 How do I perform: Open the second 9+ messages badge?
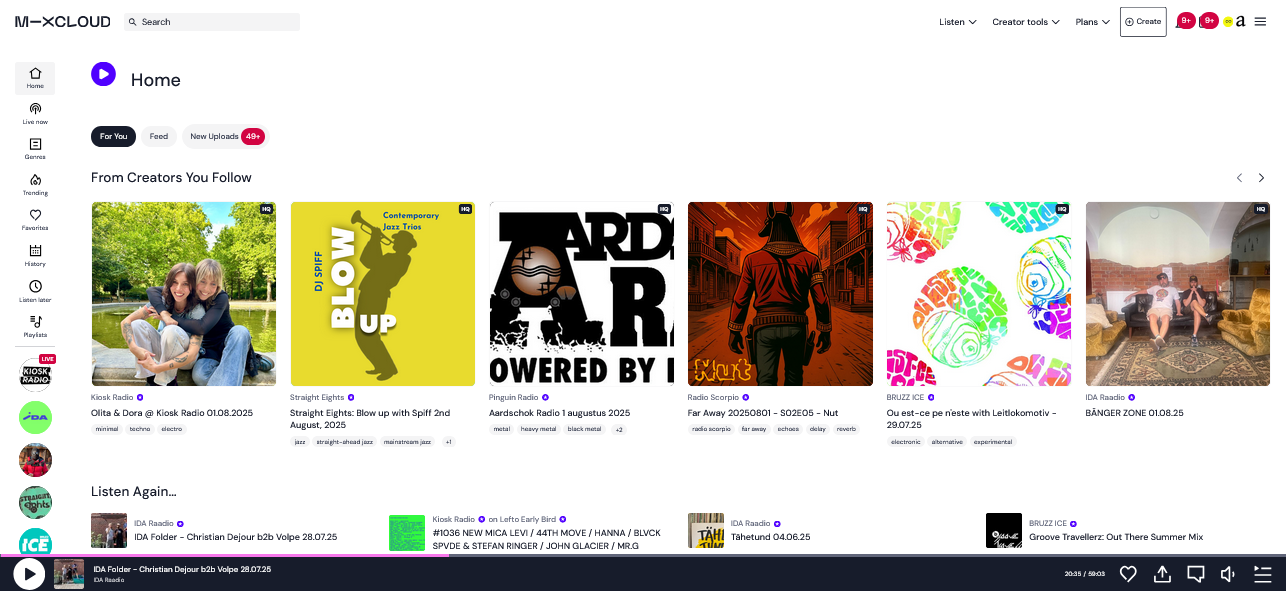tap(1209, 20)
